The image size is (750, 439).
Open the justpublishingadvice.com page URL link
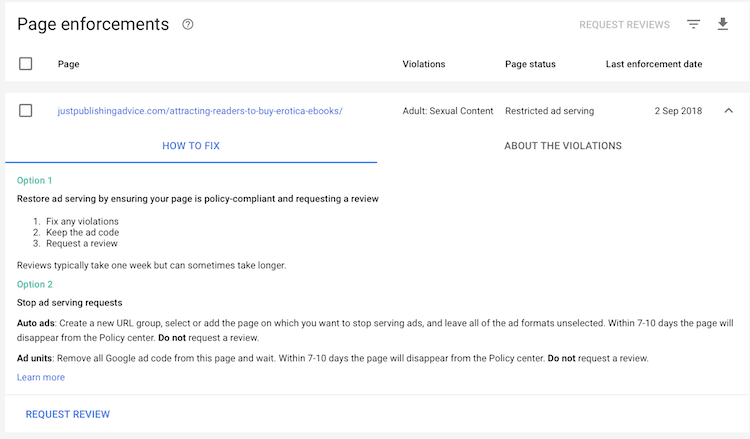tap(200, 111)
